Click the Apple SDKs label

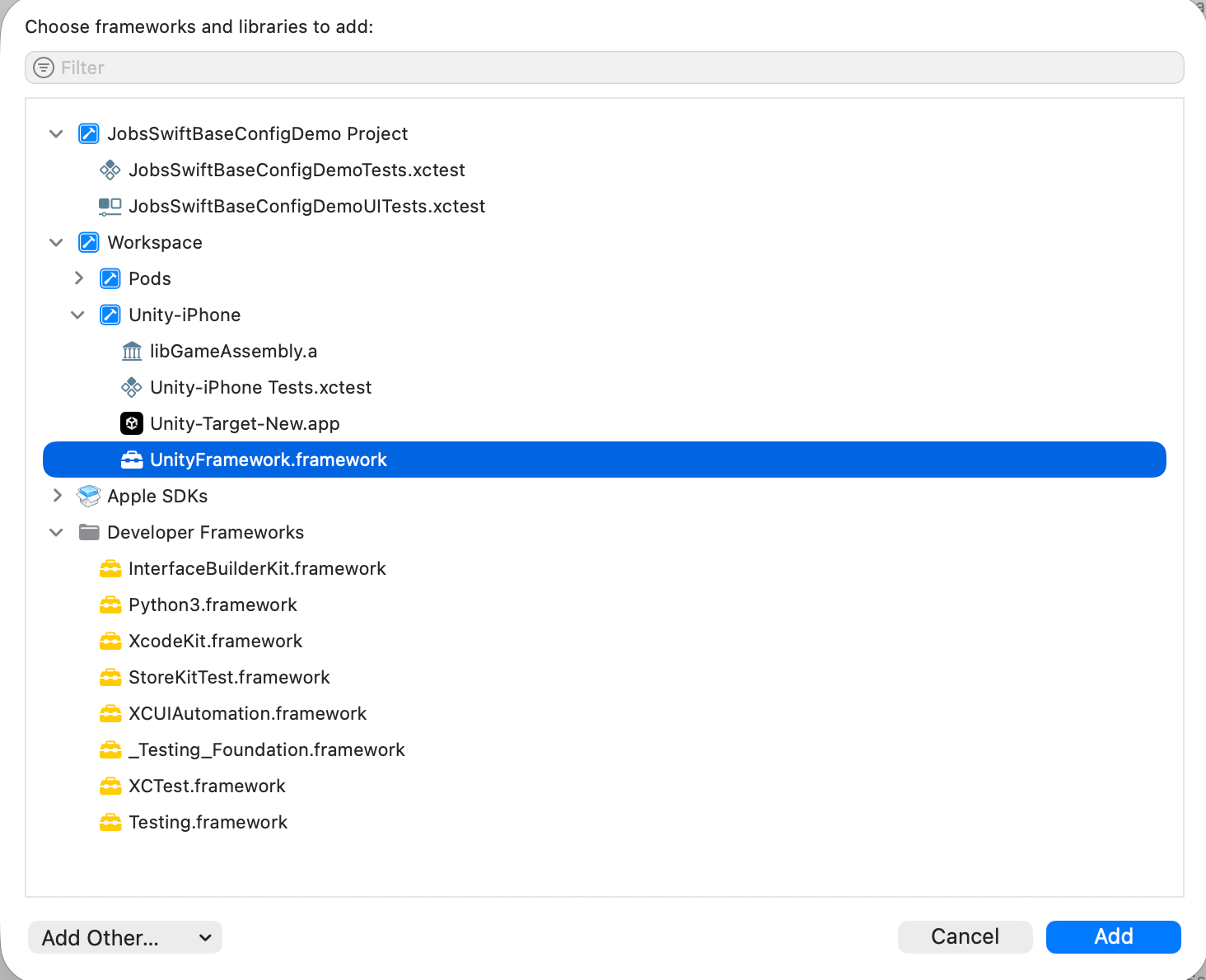click(157, 496)
